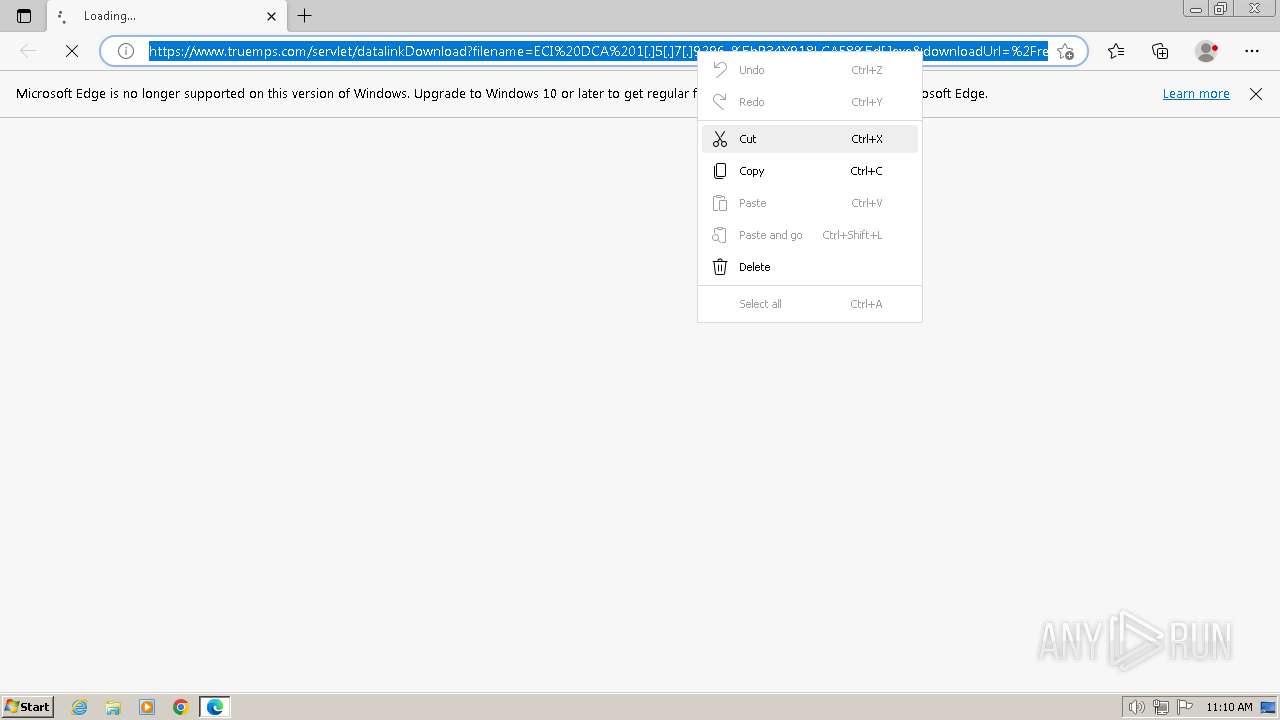
Task: Open Action Center flag tray icon
Action: pyautogui.click(x=1185, y=707)
